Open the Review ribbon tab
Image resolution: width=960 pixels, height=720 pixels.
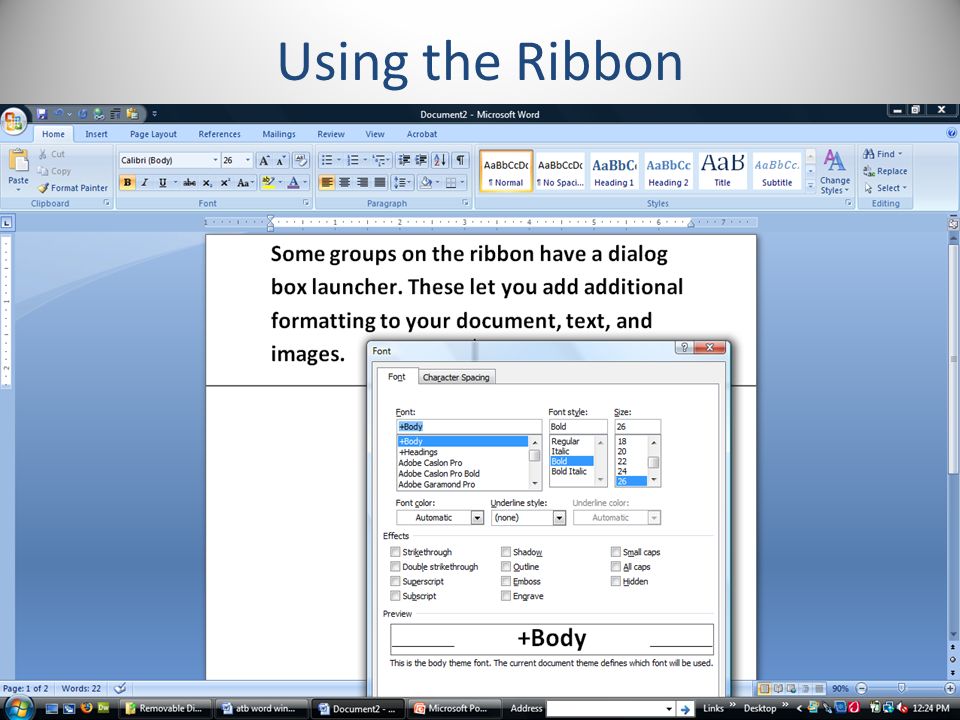pos(331,134)
